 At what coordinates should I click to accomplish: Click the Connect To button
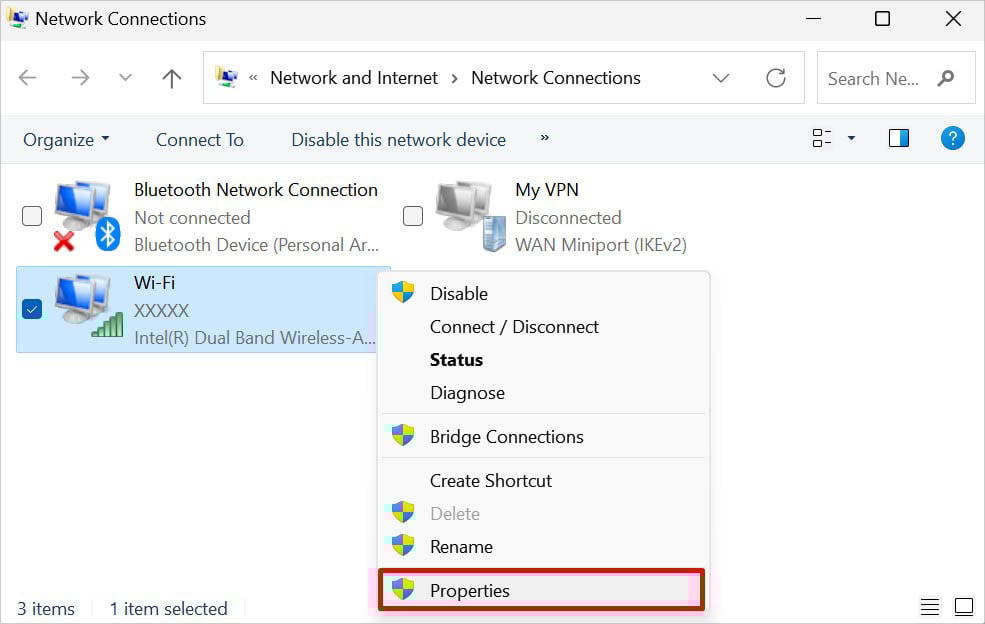200,140
